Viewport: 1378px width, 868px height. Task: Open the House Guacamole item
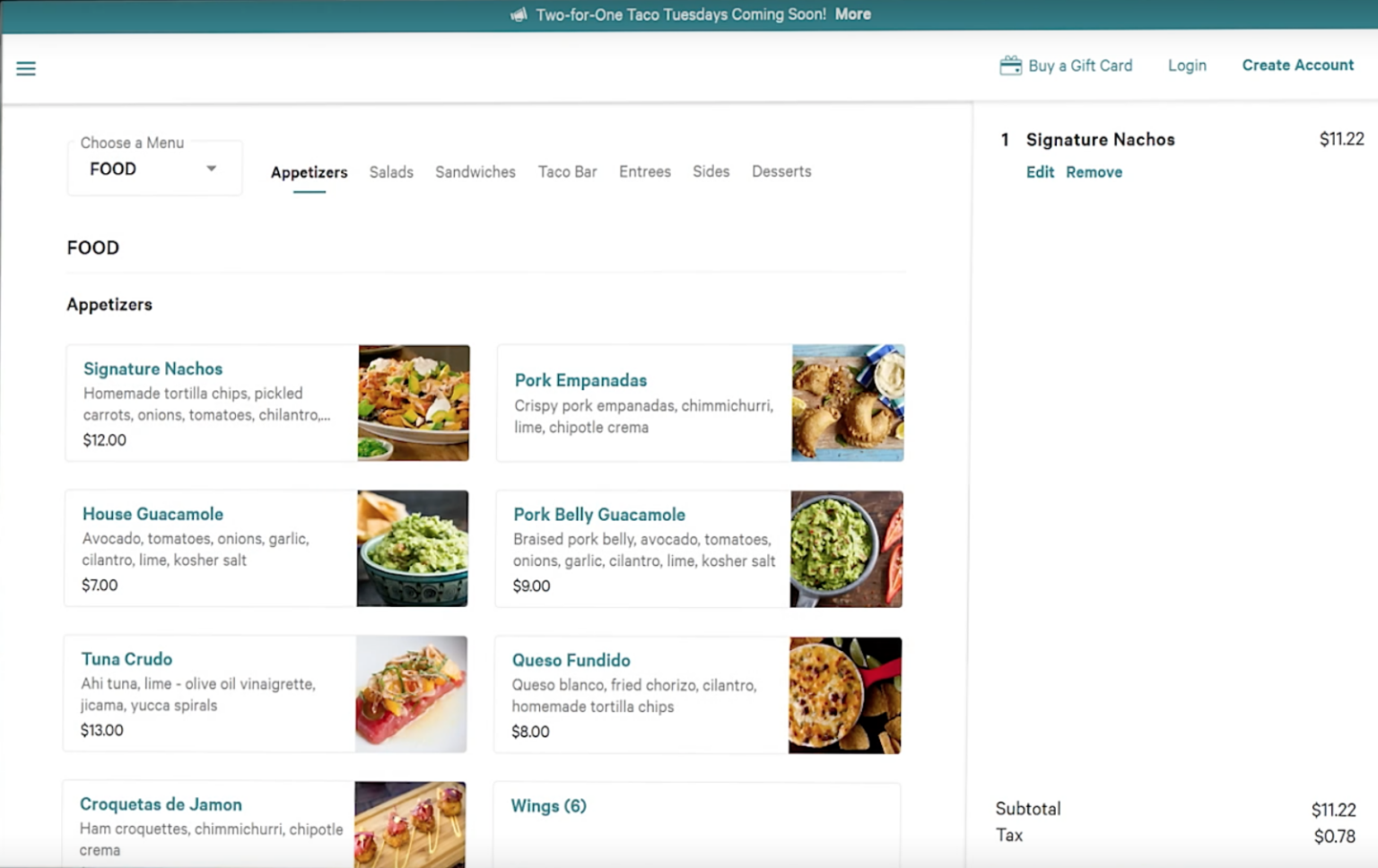coord(153,514)
